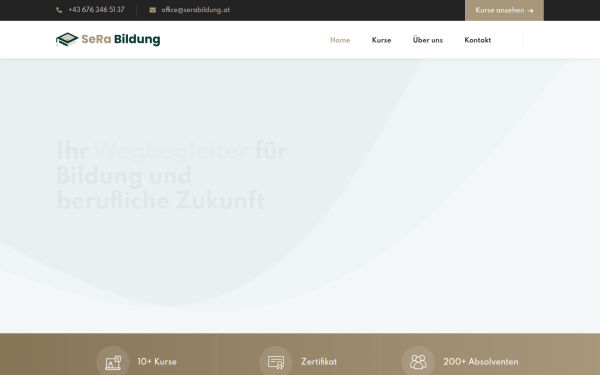Click the certificate icon beside Zertifikat
600x375 pixels.
click(x=276, y=362)
